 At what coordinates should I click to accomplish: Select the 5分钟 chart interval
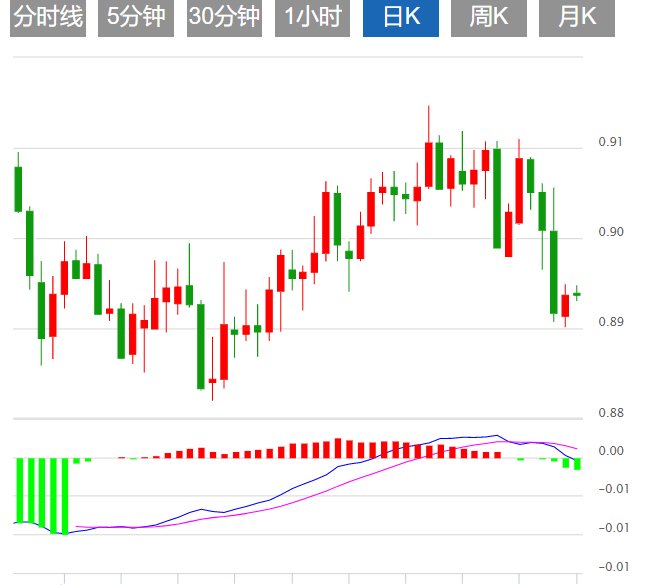point(136,17)
